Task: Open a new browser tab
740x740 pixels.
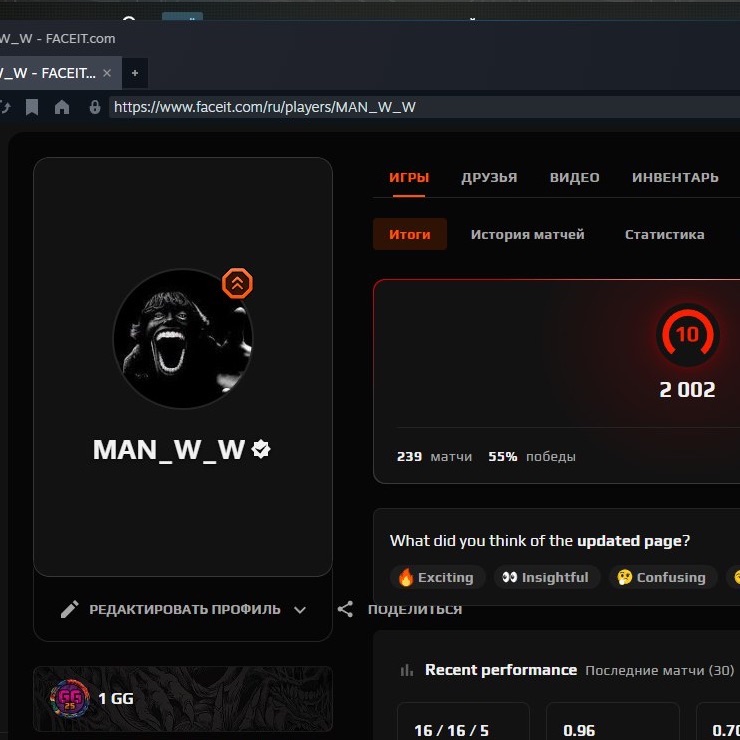Action: 135,73
